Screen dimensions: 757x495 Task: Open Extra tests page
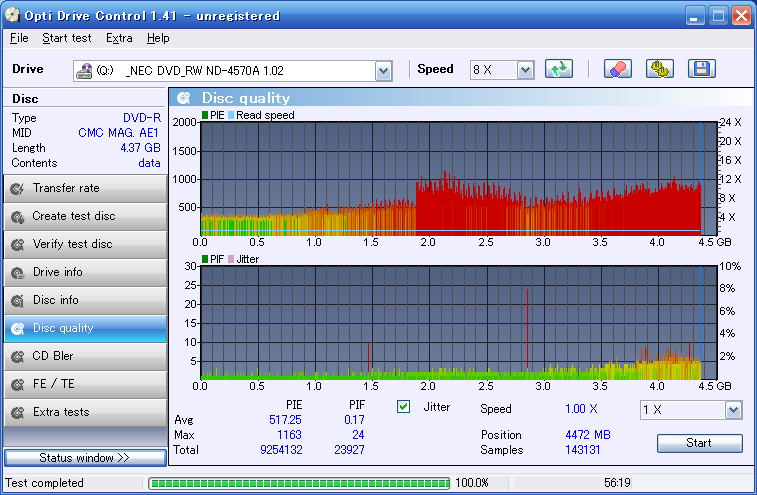[x=85, y=413]
